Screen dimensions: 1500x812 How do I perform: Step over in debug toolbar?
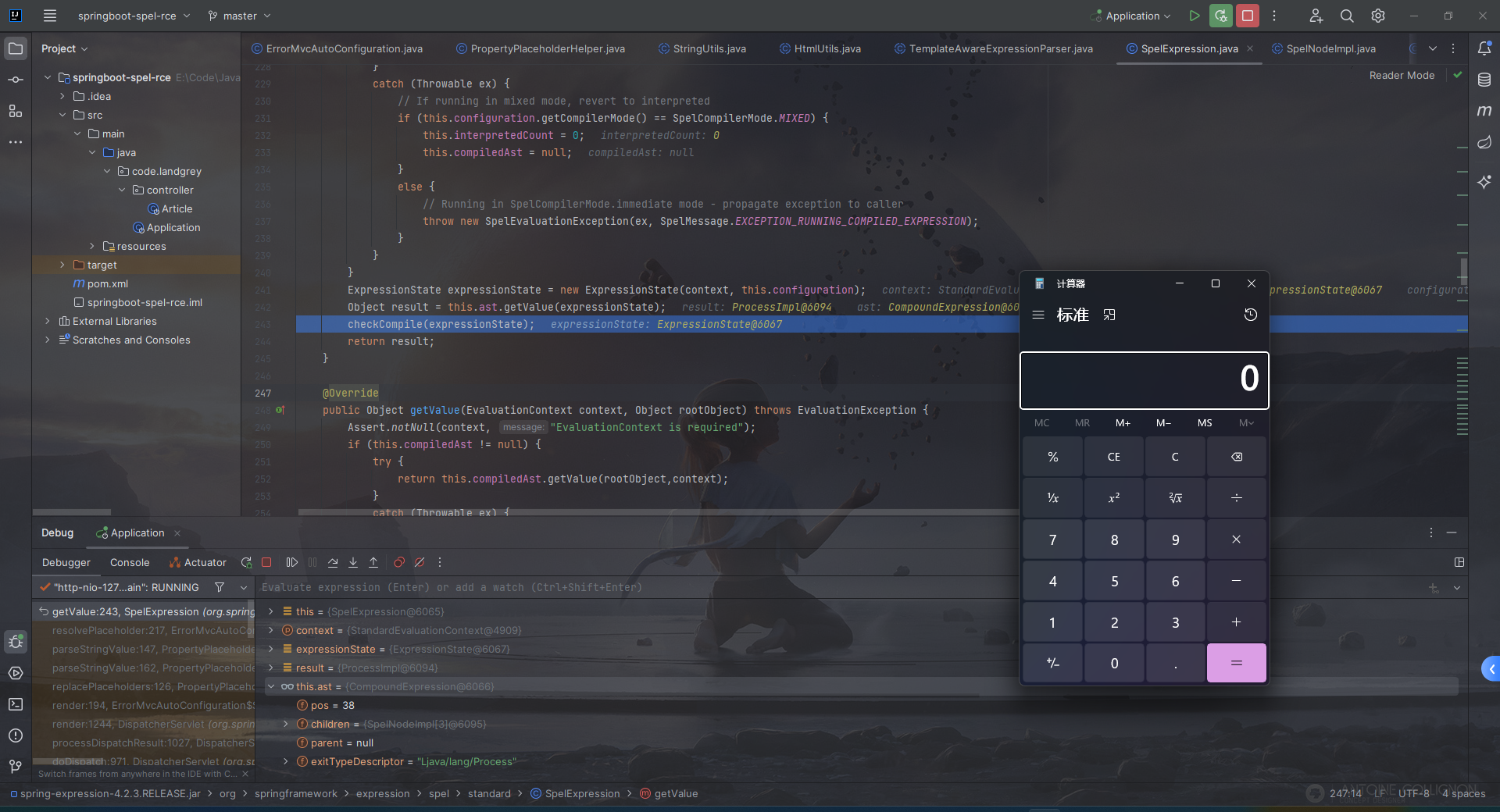(333, 562)
